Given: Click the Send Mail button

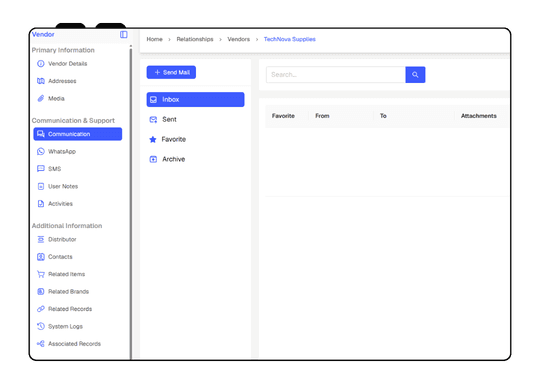Looking at the screenshot, I should pos(171,72).
